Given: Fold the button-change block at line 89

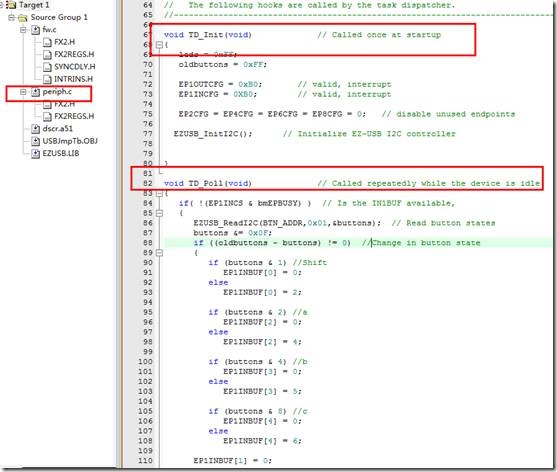Looking at the screenshot, I should pos(159,253).
